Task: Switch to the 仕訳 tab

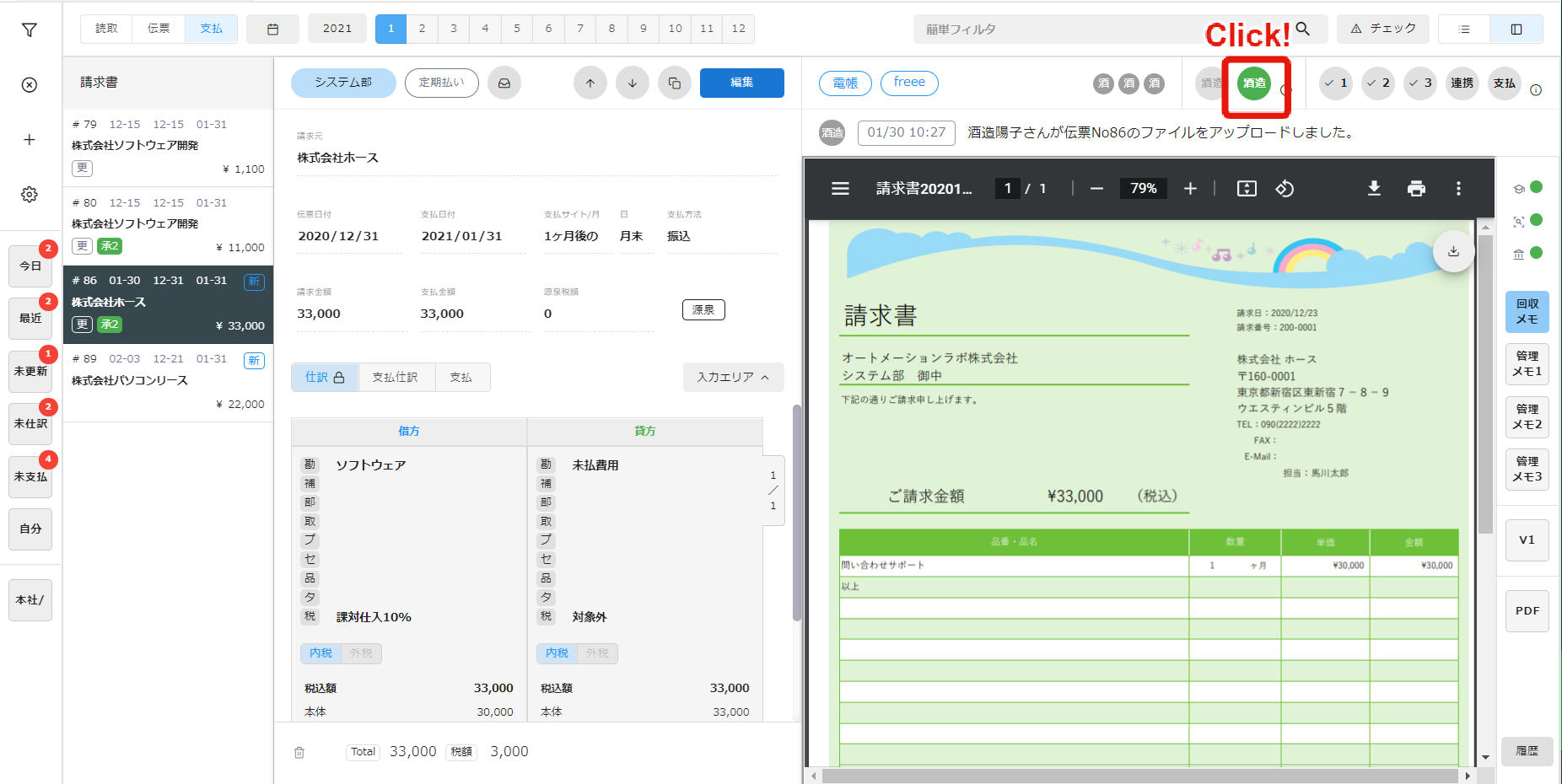Action: pyautogui.click(x=325, y=378)
